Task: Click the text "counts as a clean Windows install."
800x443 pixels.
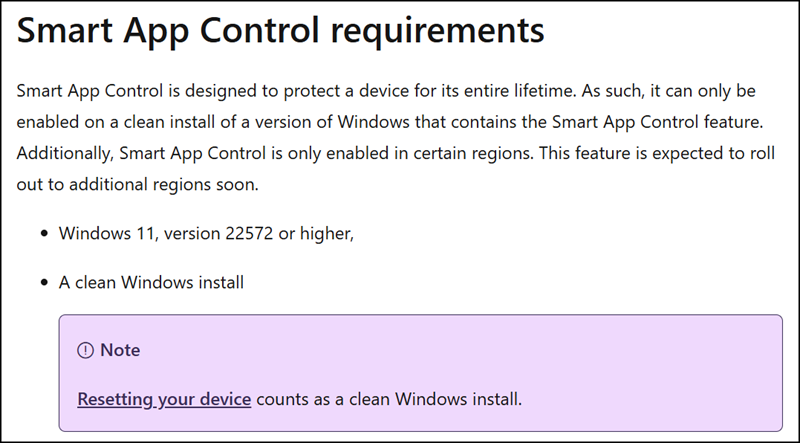Action: point(388,400)
